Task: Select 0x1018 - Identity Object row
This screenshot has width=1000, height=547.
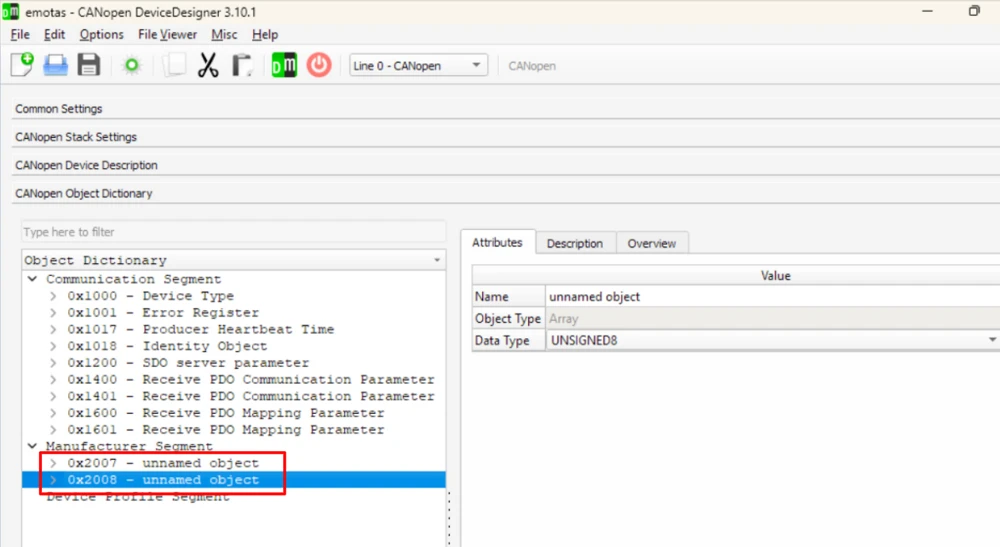Action: 167,346
